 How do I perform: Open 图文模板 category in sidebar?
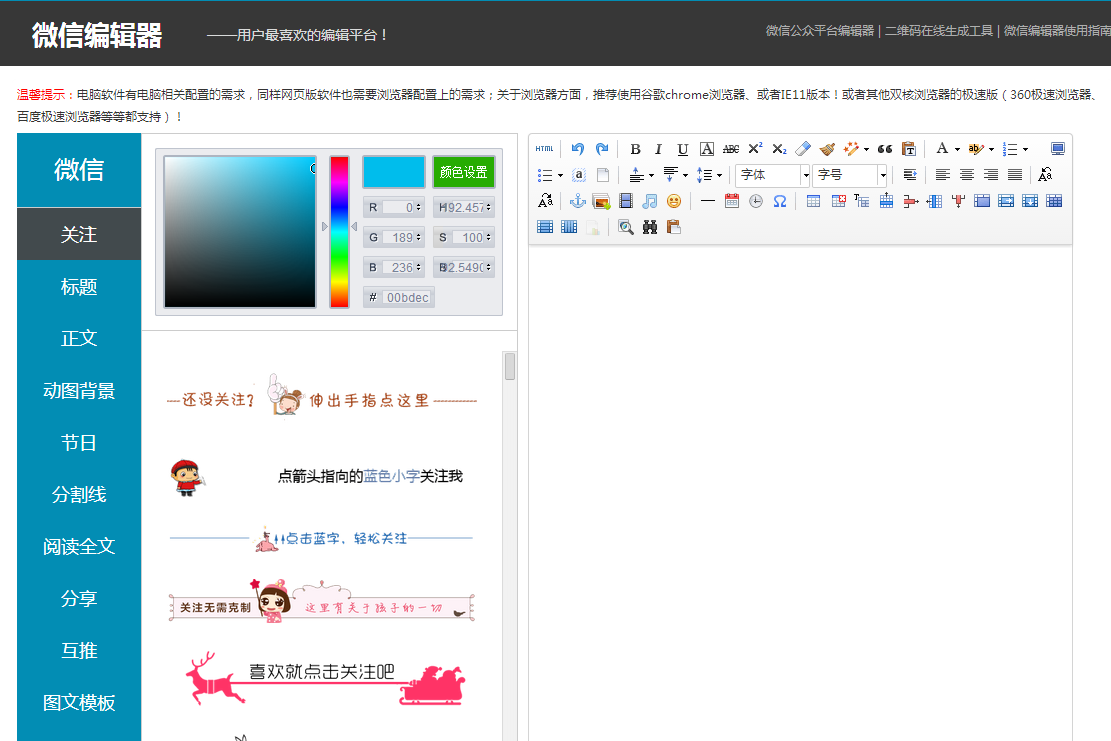pyautogui.click(x=79, y=703)
